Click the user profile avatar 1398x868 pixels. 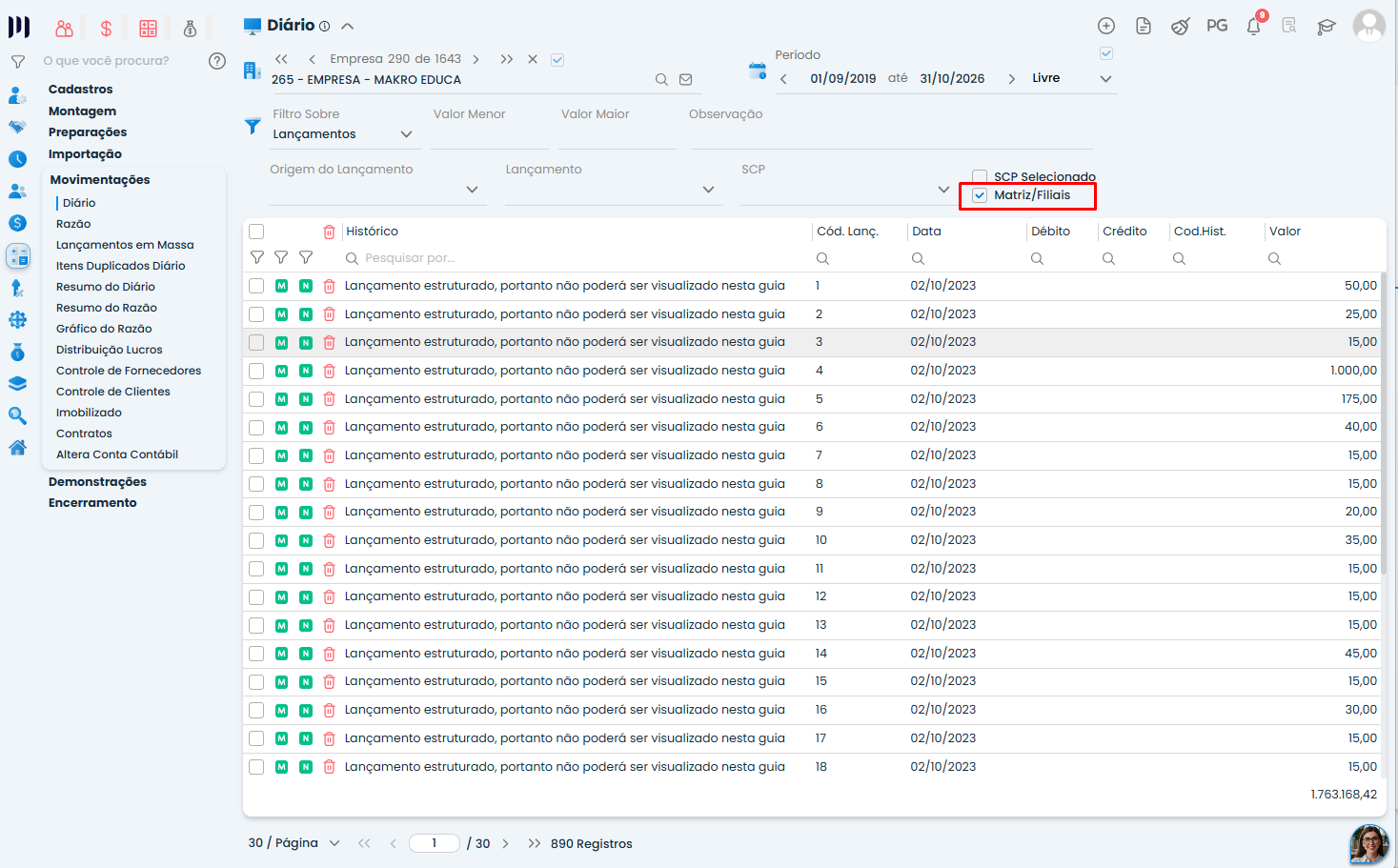point(1369,26)
